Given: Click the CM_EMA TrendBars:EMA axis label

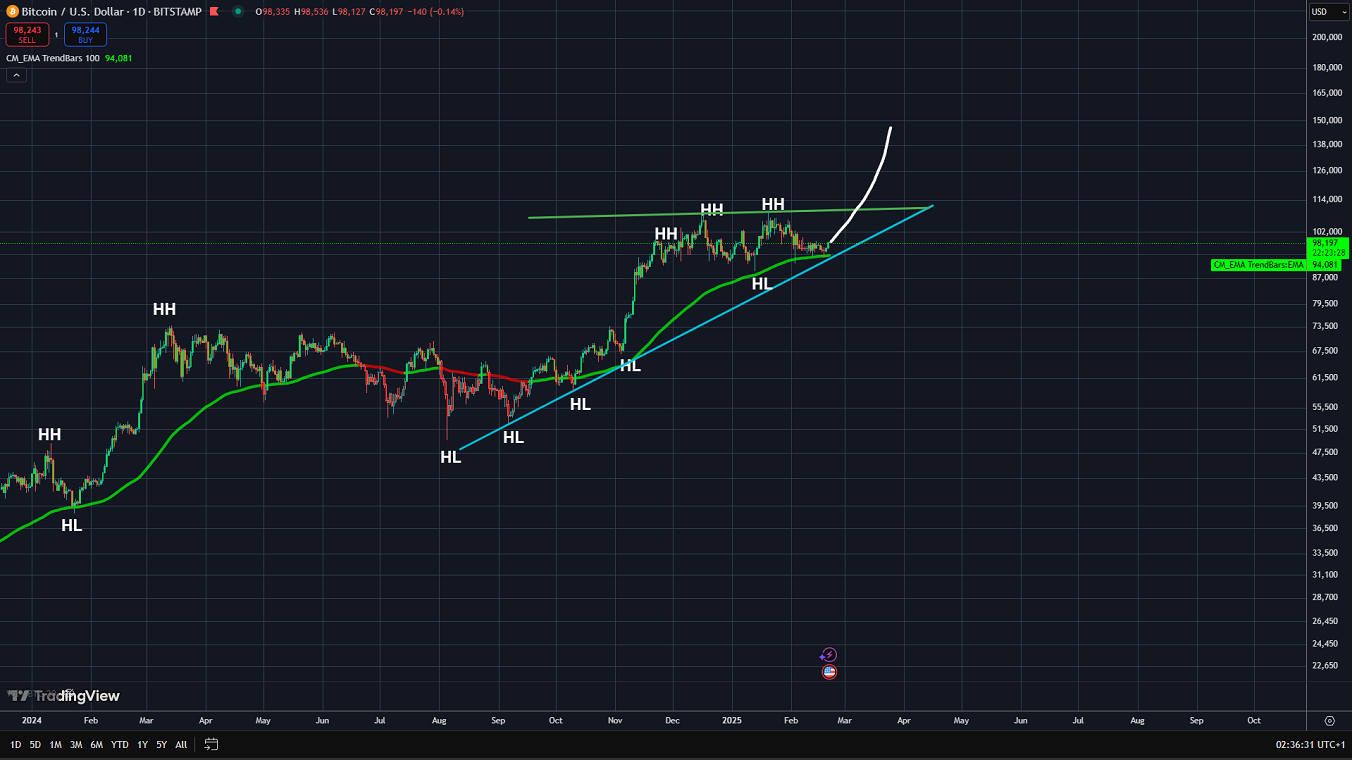Looking at the screenshot, I should coord(1258,265).
